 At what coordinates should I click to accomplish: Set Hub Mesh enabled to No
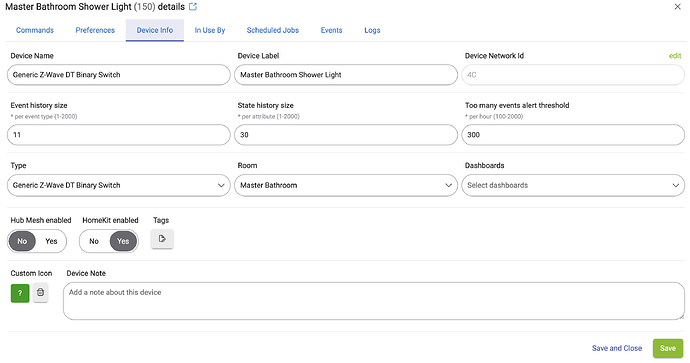tap(22, 241)
